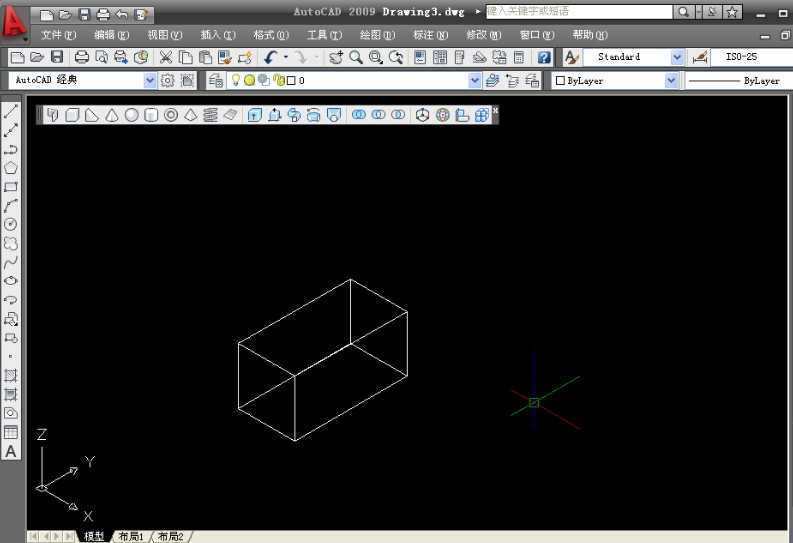Apply Union to solids

(x=359, y=115)
